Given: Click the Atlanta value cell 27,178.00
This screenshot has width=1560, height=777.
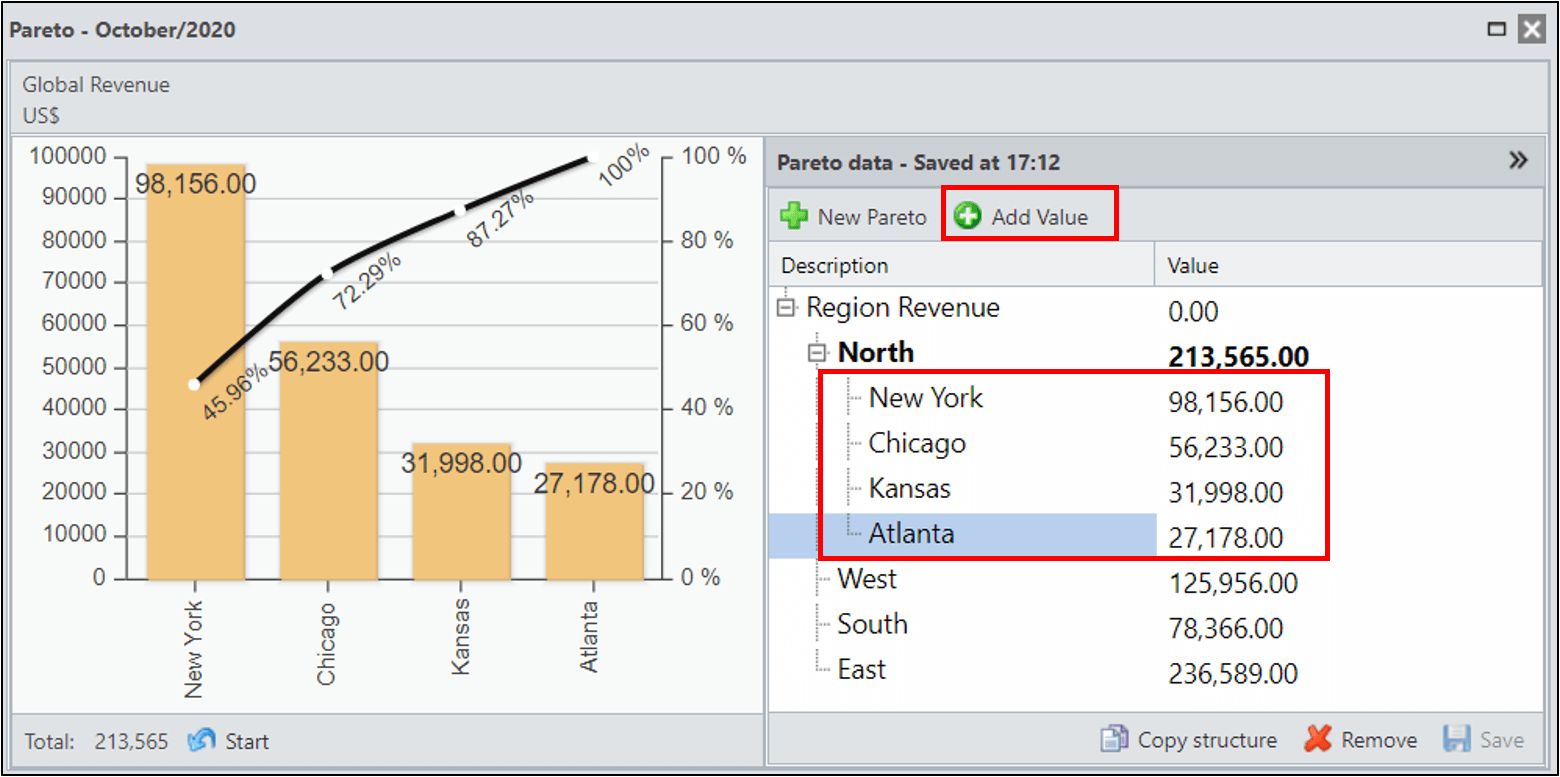Looking at the screenshot, I should tap(1226, 537).
